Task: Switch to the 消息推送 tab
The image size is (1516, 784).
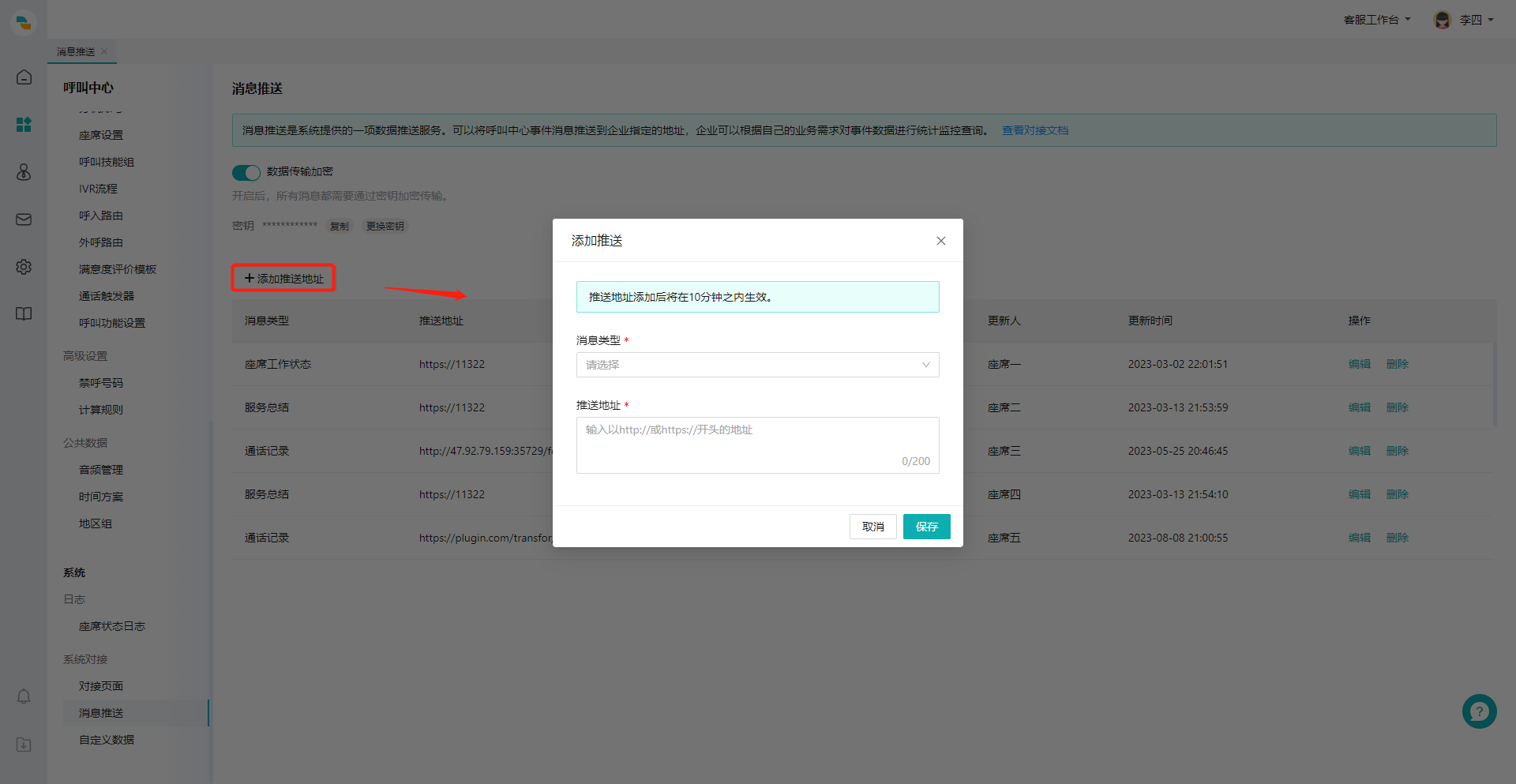Action: point(76,51)
